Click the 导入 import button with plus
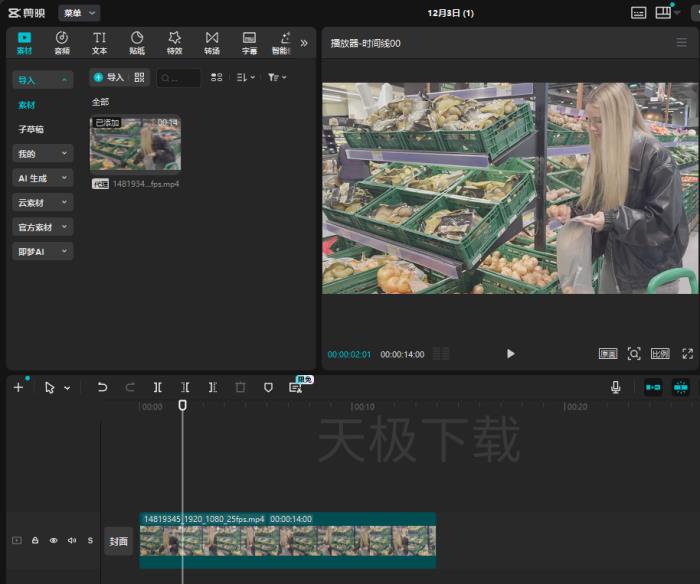The width and height of the screenshot is (700, 584). (108, 77)
